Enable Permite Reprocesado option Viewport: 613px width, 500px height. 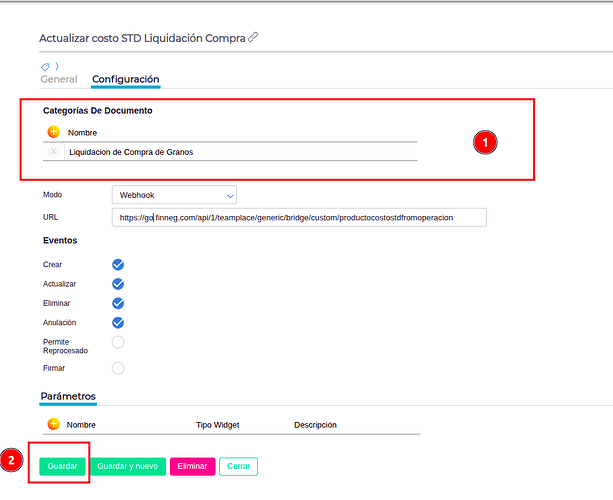118,342
